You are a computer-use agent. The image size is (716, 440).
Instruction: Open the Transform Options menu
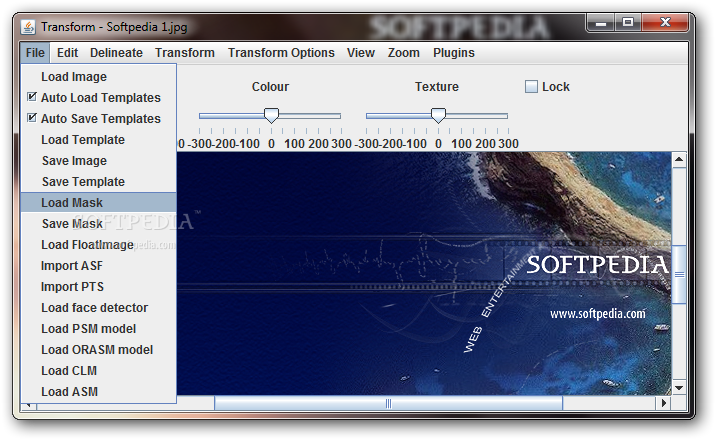pos(281,53)
